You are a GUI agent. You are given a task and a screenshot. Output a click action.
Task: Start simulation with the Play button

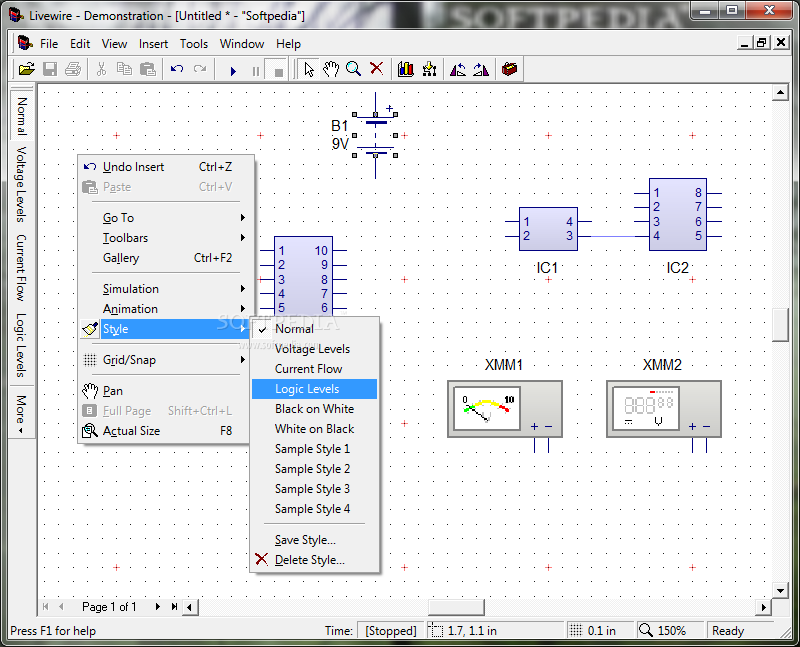[233, 71]
